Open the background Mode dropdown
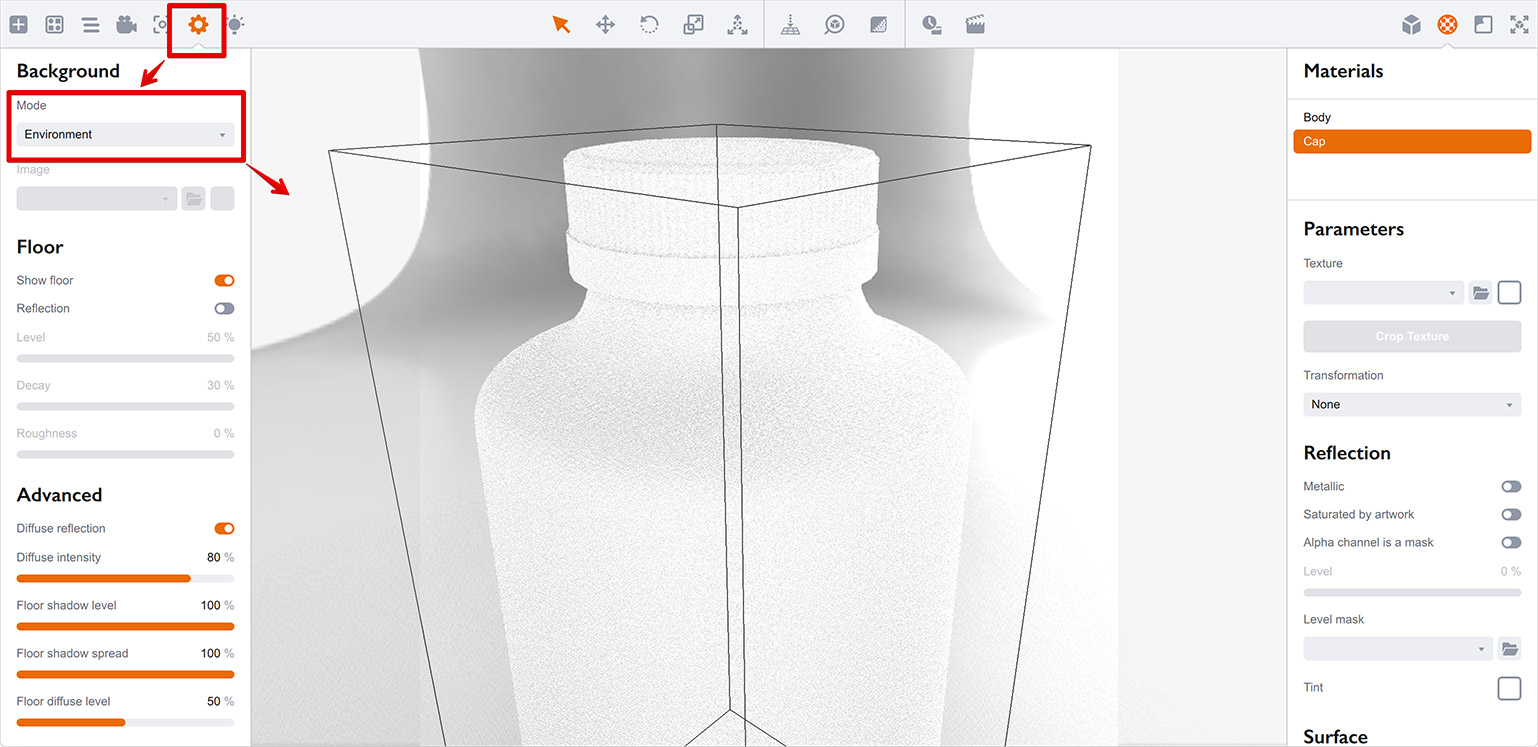Image resolution: width=1538 pixels, height=747 pixels. [125, 135]
